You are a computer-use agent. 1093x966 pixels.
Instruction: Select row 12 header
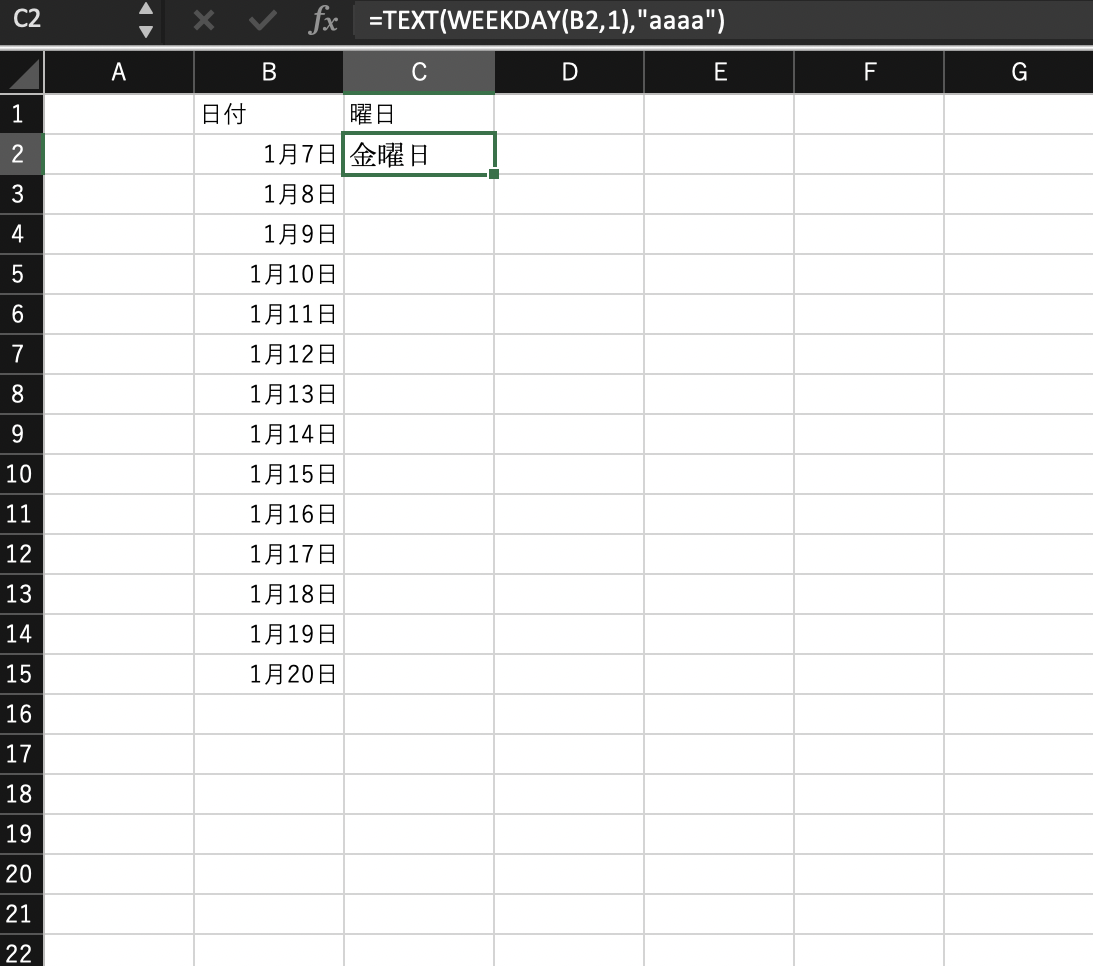point(22,554)
